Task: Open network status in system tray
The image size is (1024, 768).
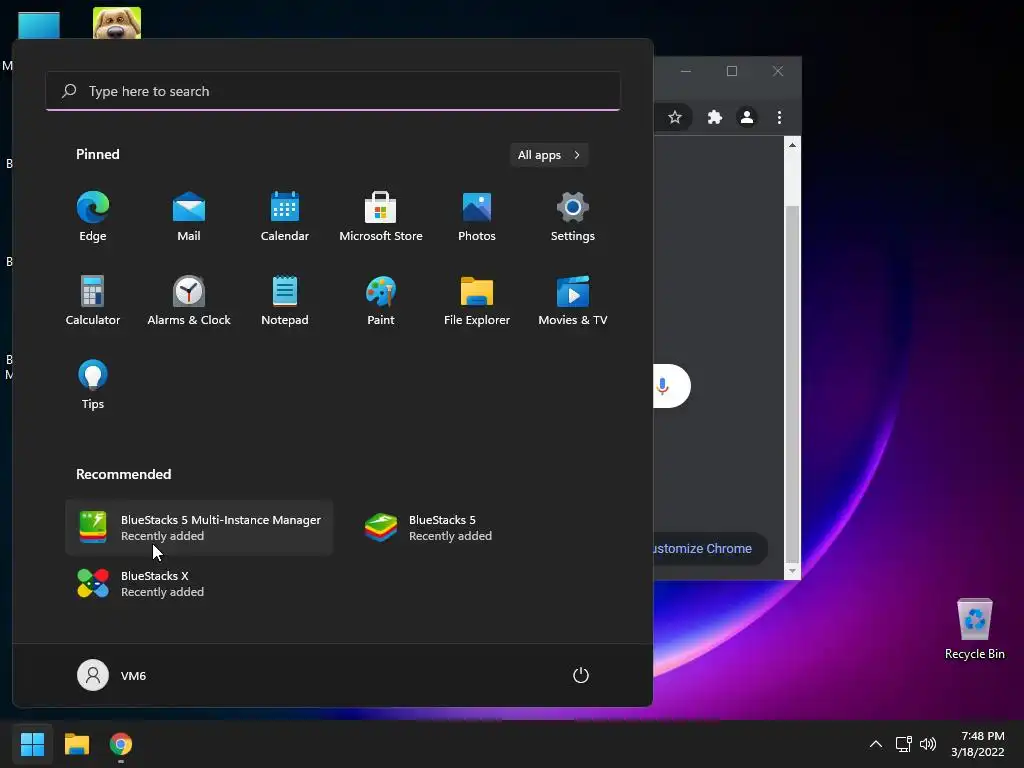Action: [903, 744]
